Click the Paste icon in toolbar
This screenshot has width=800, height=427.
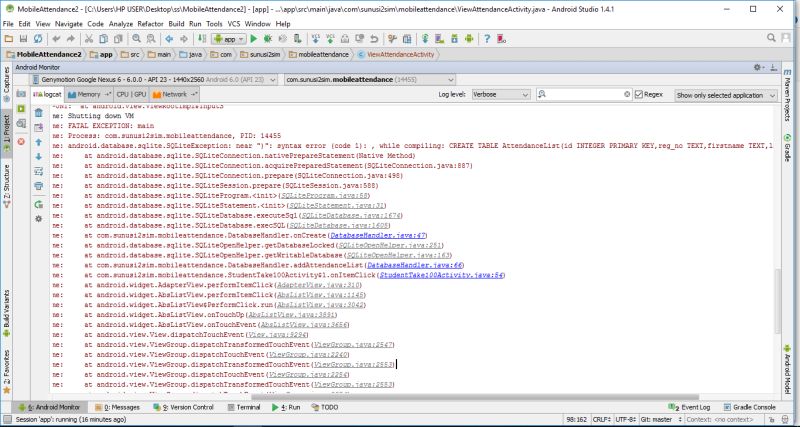pos(118,39)
